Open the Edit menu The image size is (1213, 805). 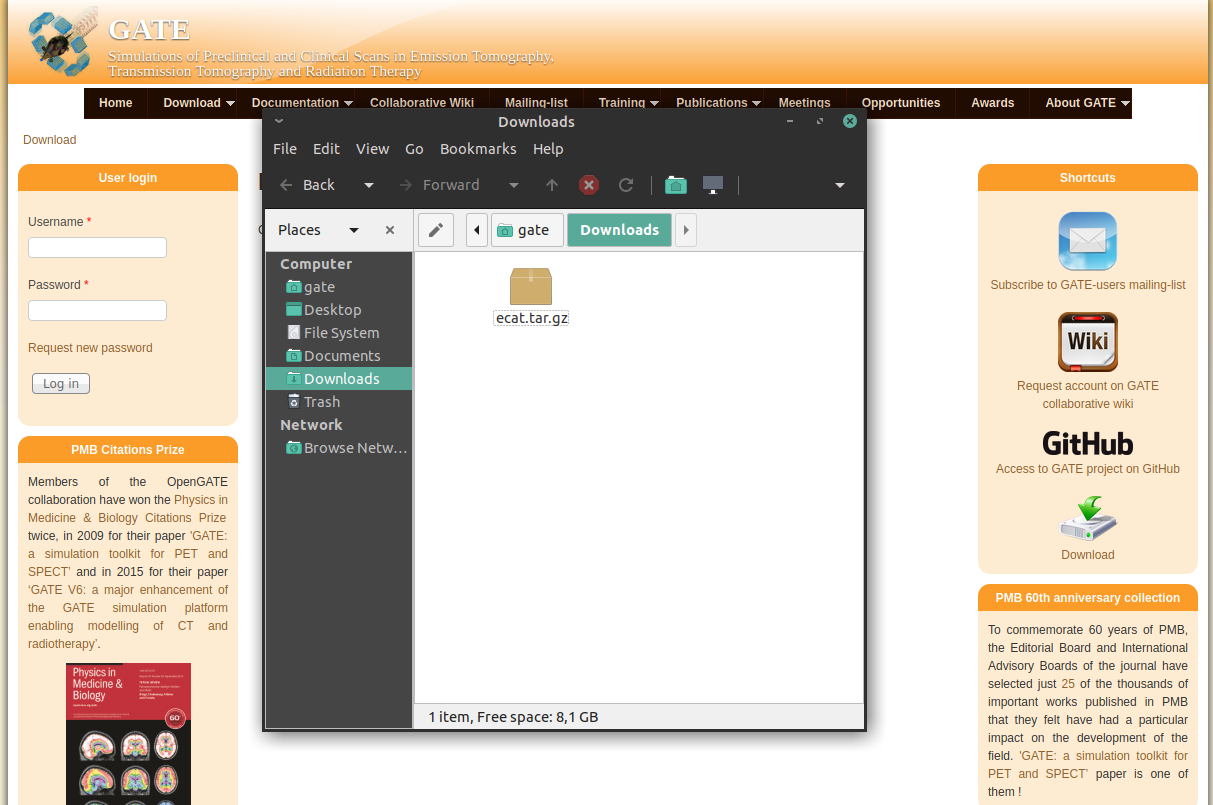tap(326, 149)
